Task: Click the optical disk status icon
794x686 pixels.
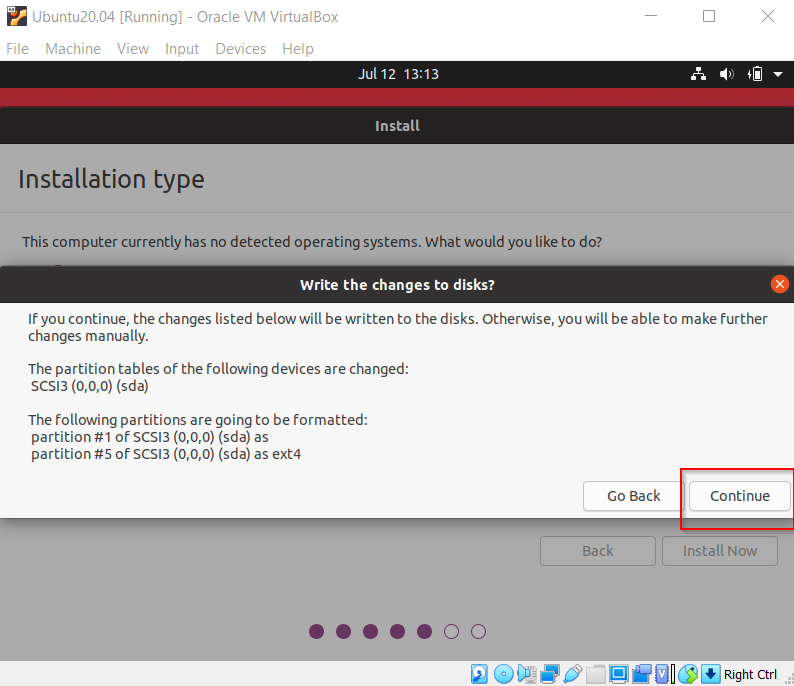Action: (x=504, y=674)
